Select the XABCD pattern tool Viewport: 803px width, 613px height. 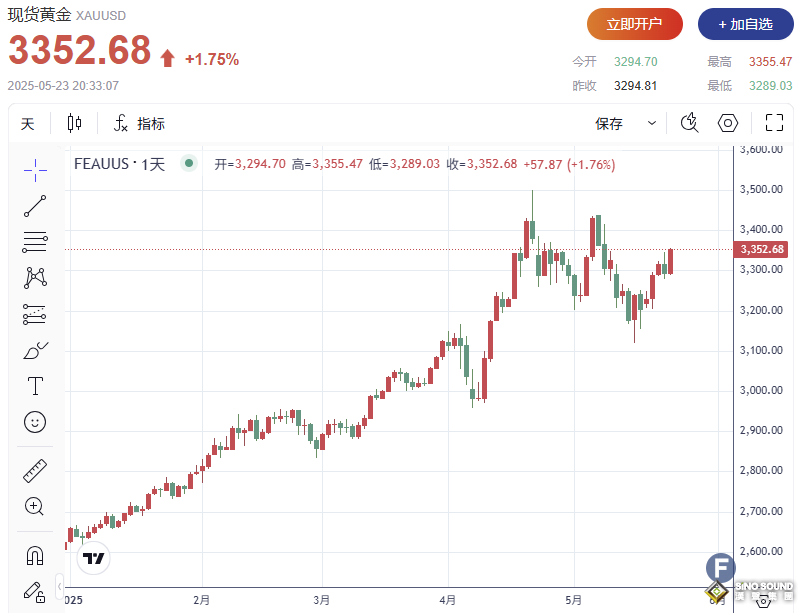(35, 278)
